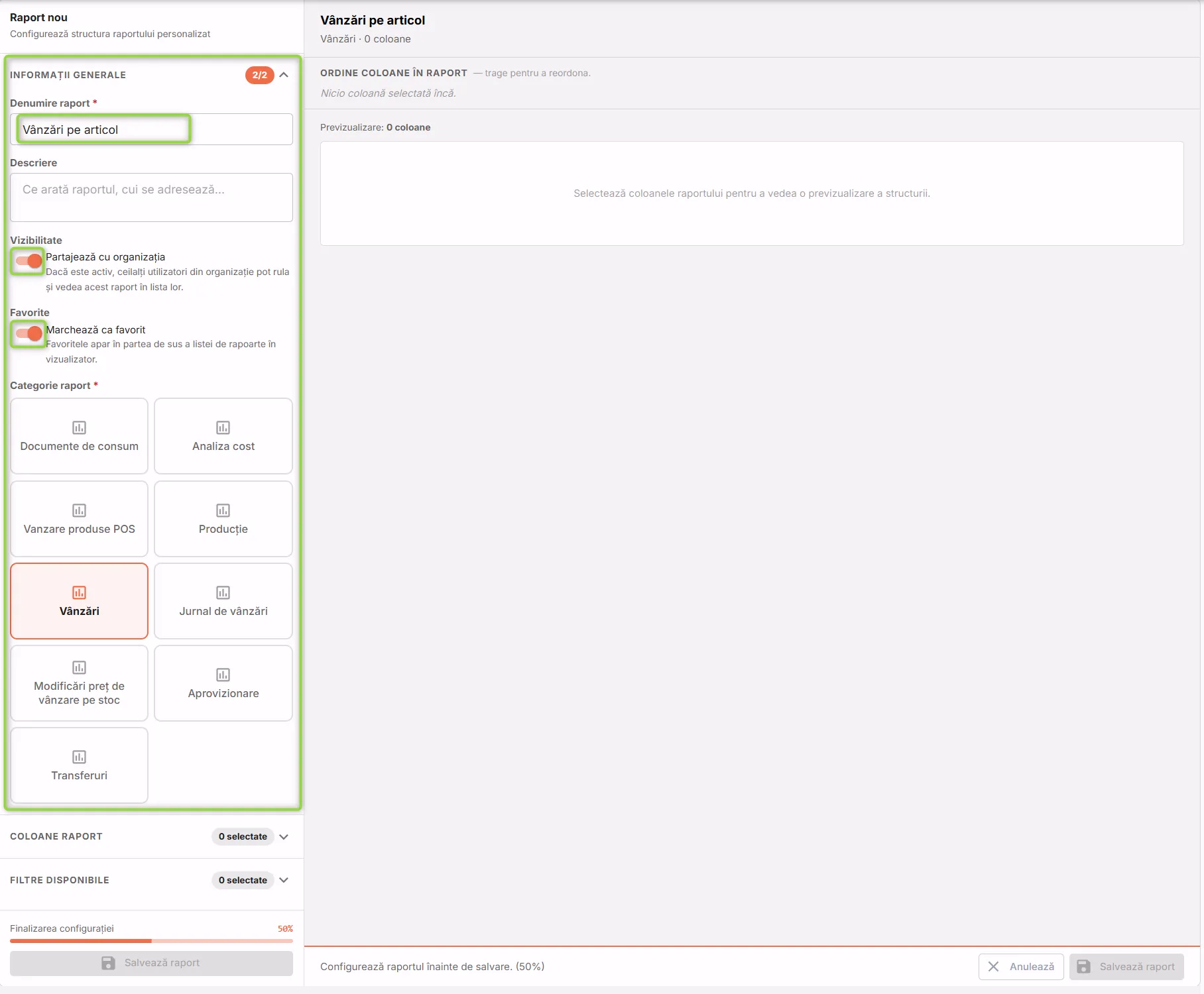Toggle Marchează ca favorit switch

pos(29,333)
